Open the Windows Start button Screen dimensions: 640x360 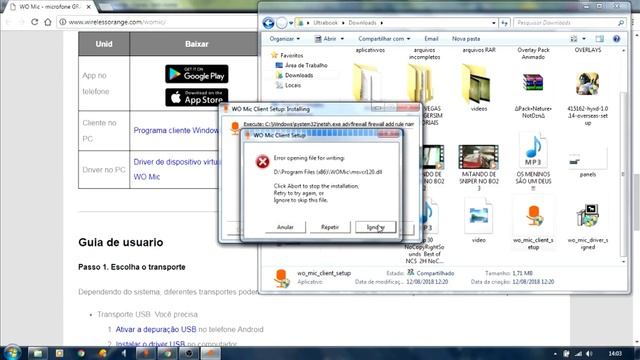click(x=12, y=353)
